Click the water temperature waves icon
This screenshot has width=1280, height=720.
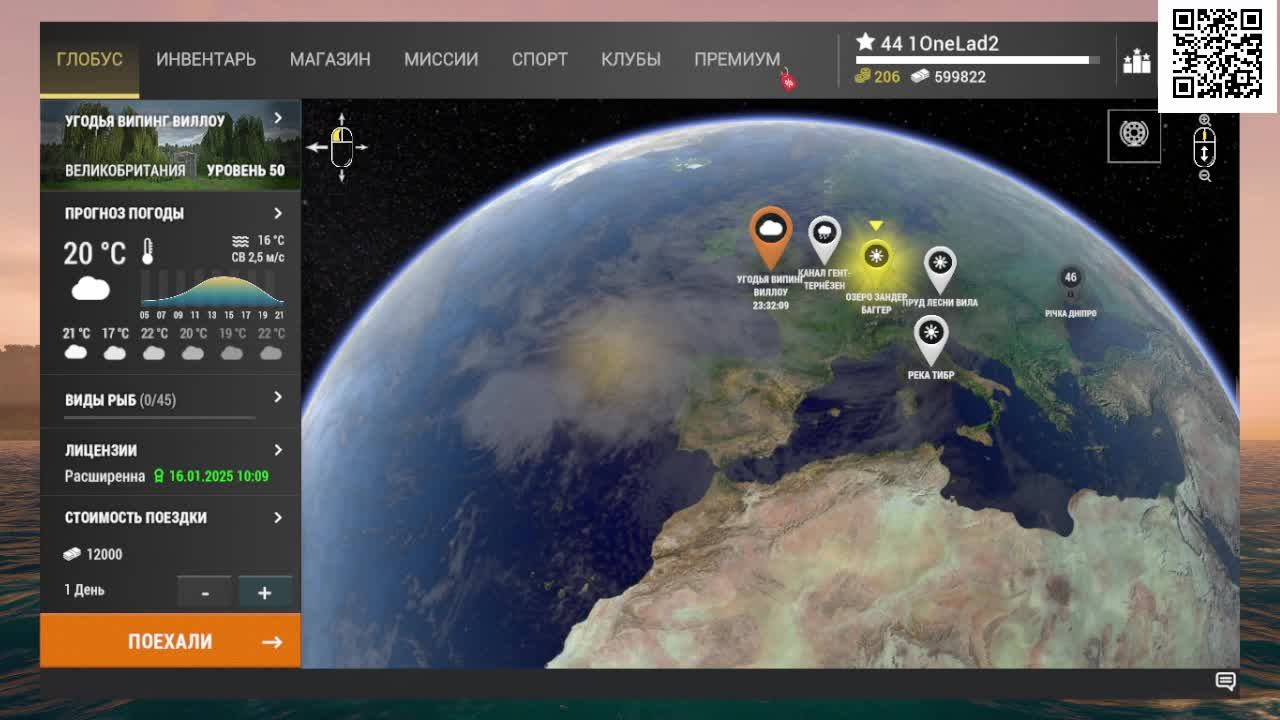click(x=240, y=240)
